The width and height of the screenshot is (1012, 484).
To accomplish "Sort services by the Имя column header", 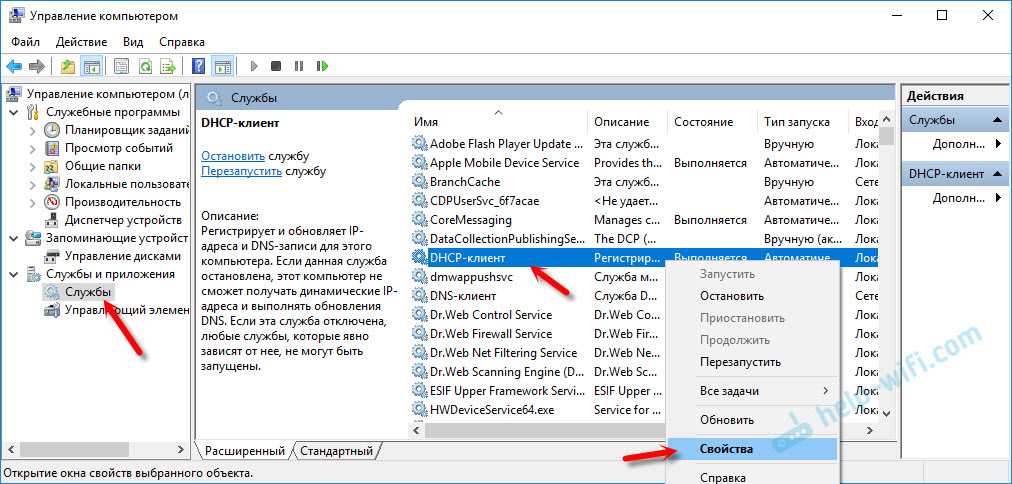I will 427,122.
